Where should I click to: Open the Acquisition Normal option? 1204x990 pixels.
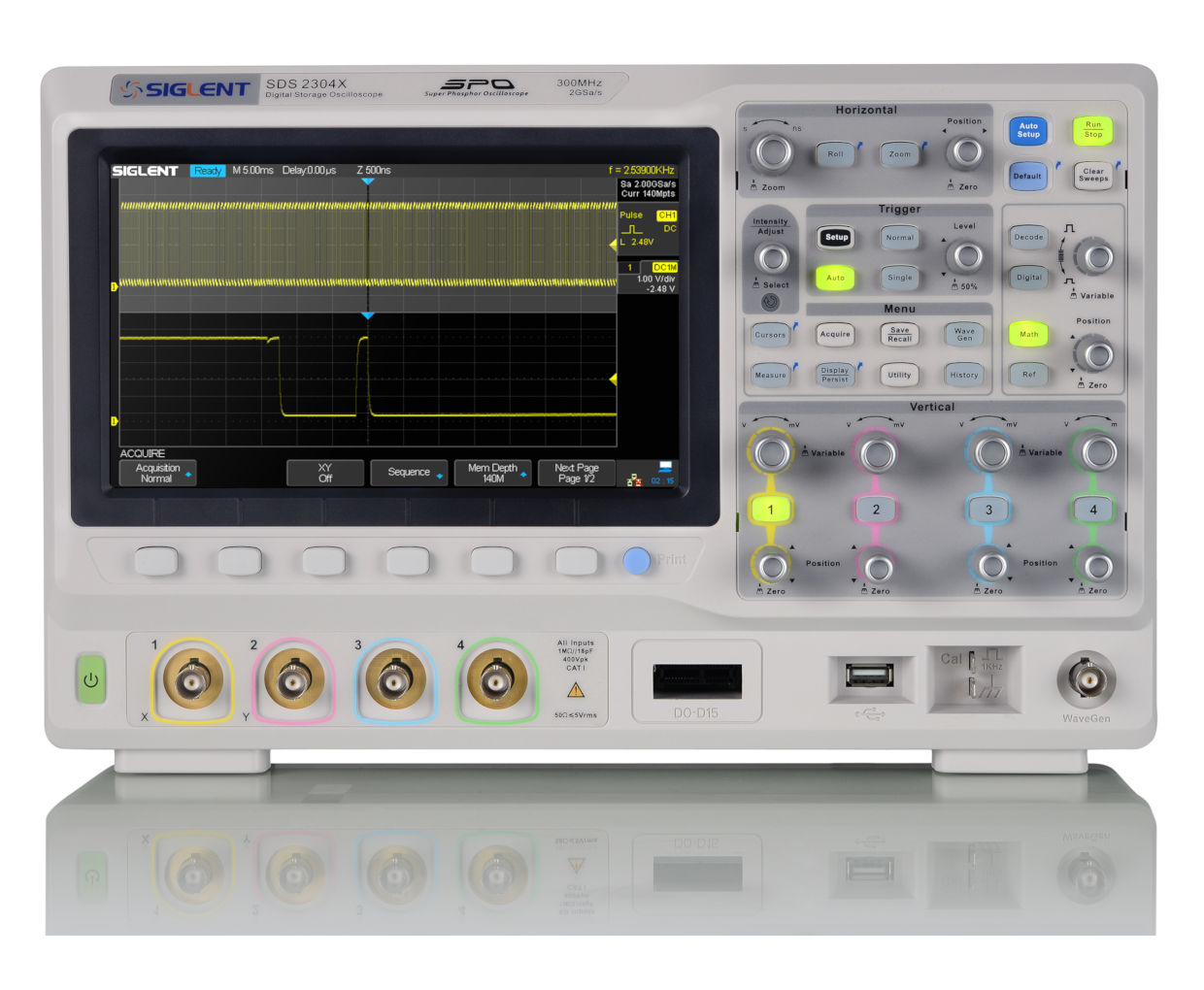(x=157, y=473)
